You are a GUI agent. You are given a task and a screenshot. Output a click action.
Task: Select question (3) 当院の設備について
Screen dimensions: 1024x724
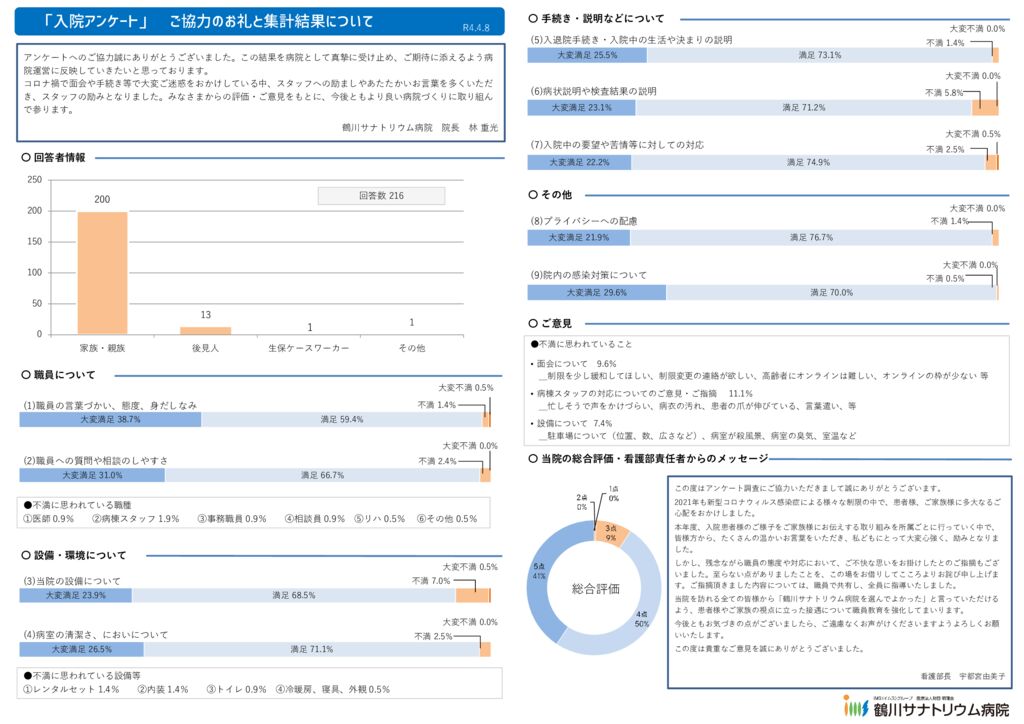[72, 581]
